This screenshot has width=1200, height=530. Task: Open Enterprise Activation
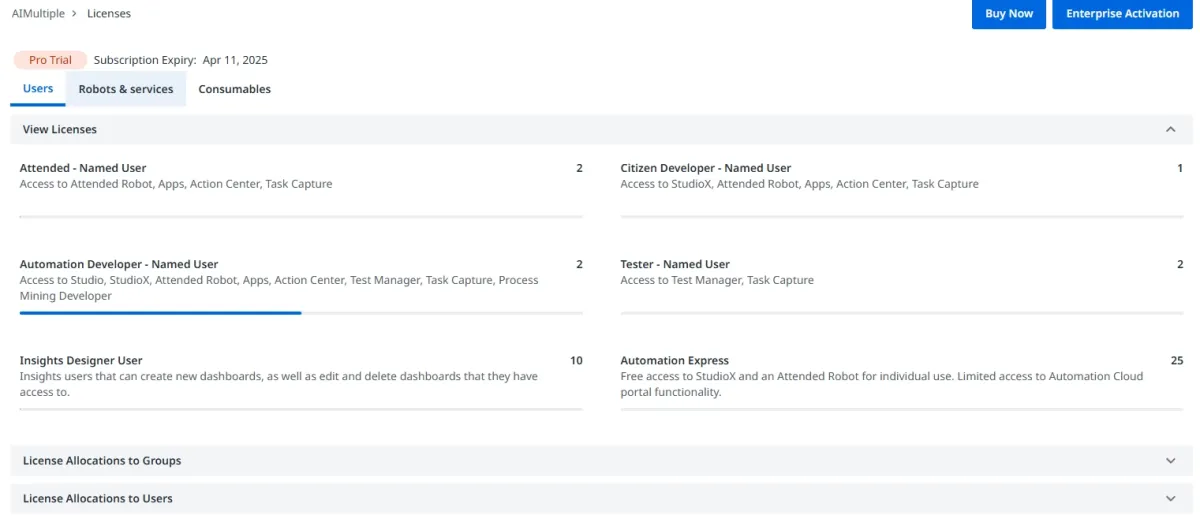1122,14
